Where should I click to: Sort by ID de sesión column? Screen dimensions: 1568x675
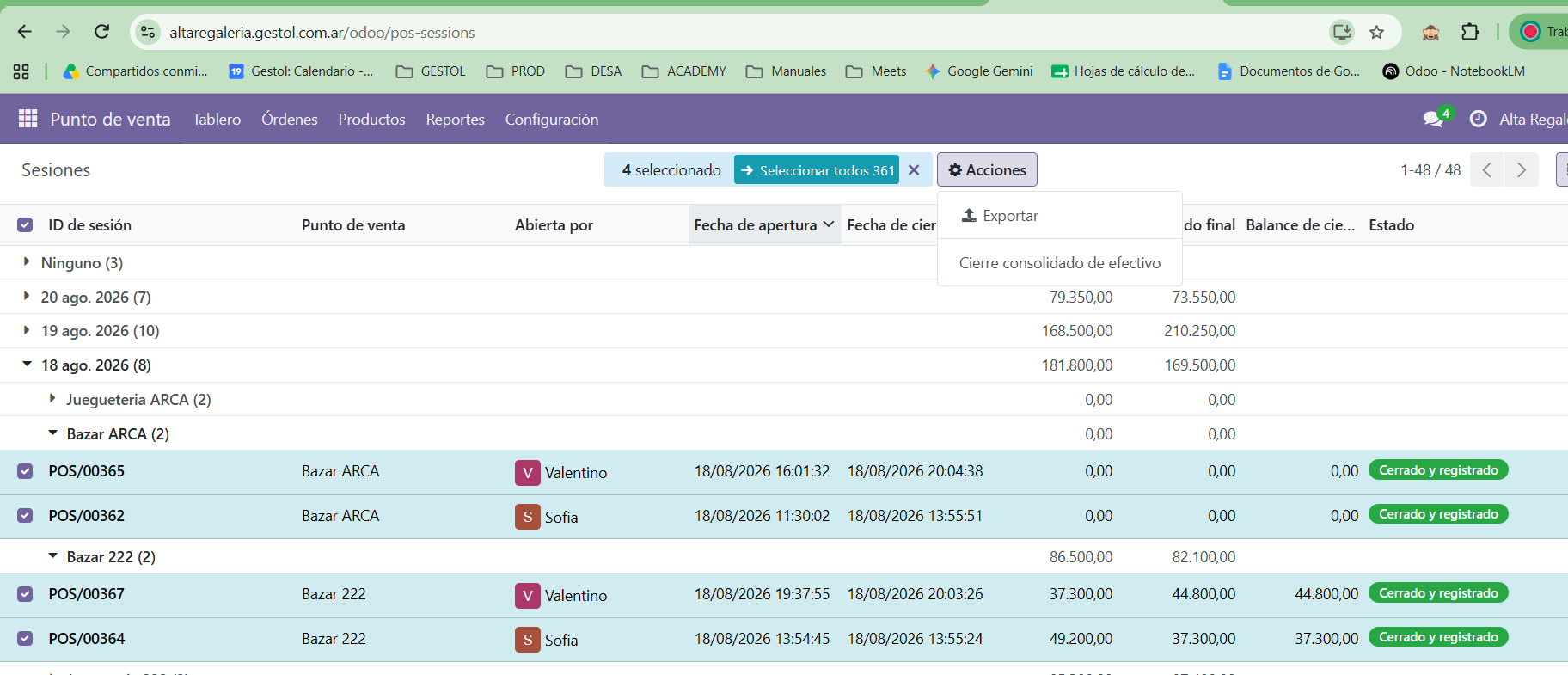(90, 225)
